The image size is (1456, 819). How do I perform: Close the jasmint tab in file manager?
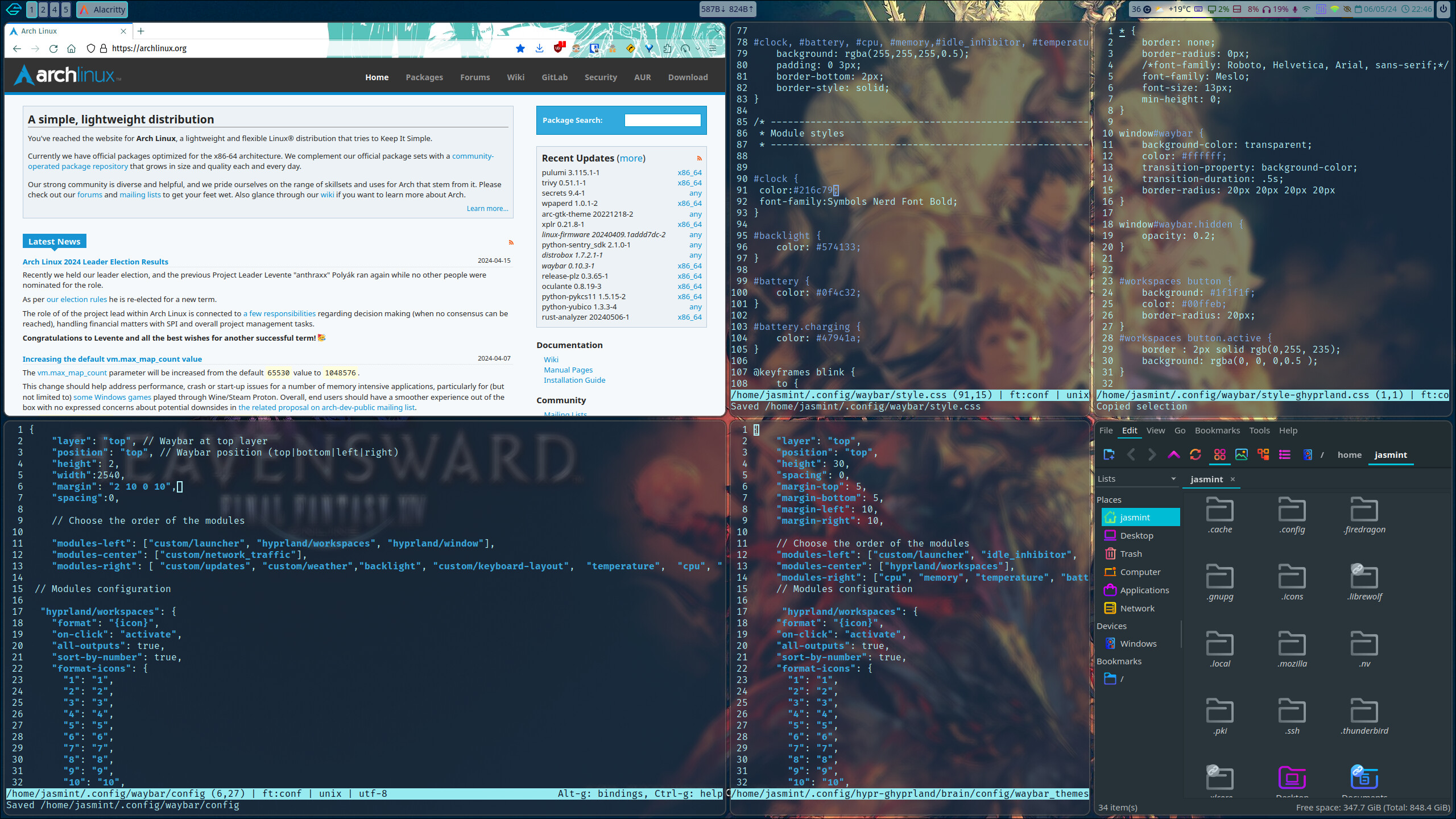point(1232,479)
